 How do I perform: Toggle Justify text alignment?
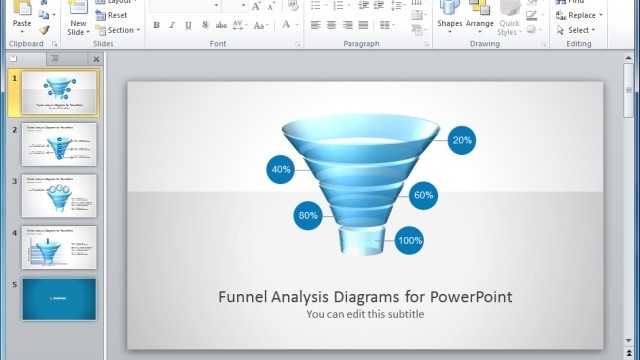click(363, 25)
